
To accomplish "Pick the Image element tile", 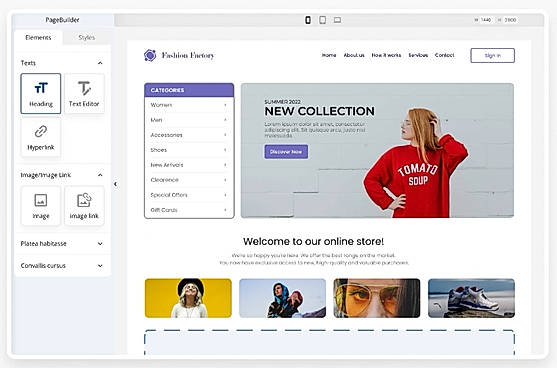I will tap(41, 206).
